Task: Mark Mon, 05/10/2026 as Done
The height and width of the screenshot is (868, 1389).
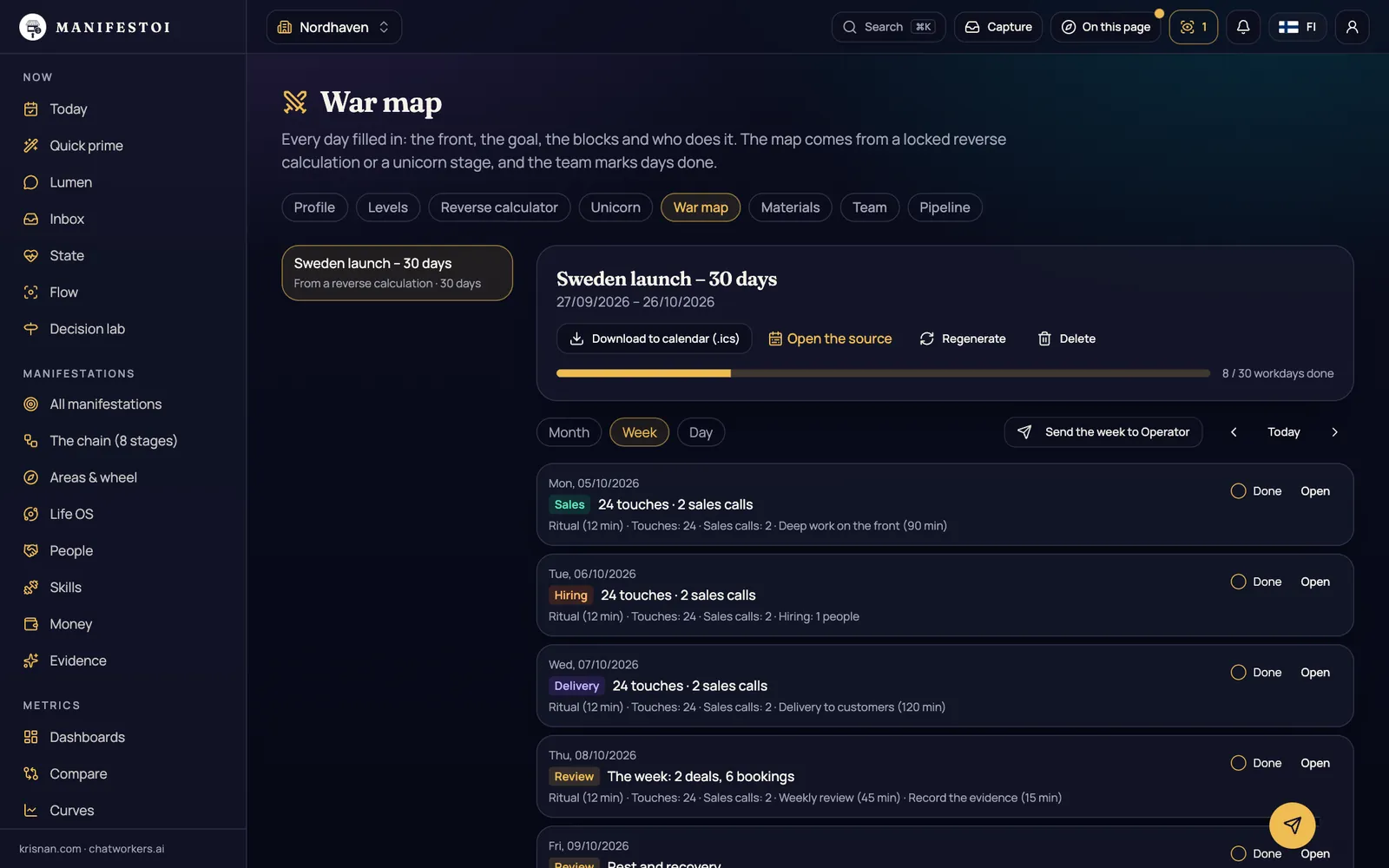Action: point(1256,491)
